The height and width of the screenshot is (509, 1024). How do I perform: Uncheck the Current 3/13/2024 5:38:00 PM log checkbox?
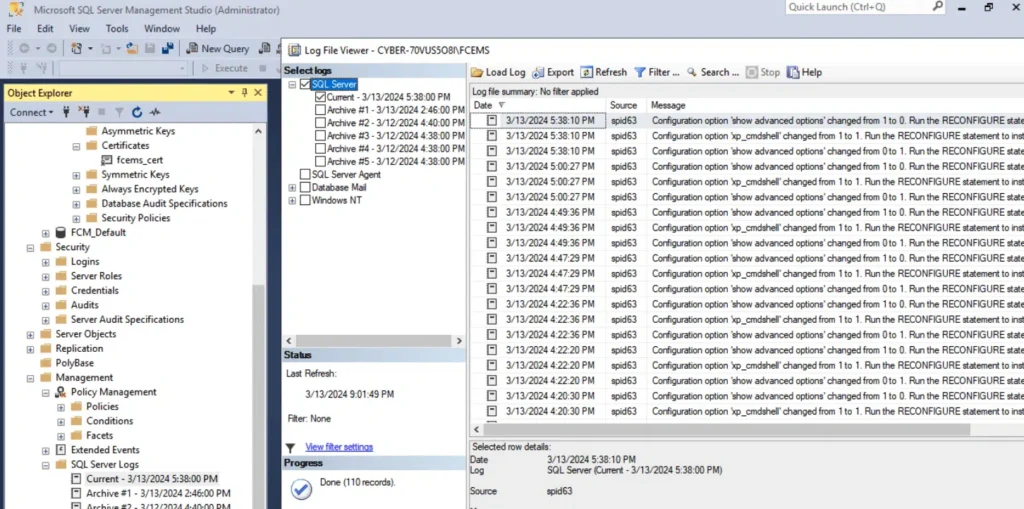coord(320,97)
